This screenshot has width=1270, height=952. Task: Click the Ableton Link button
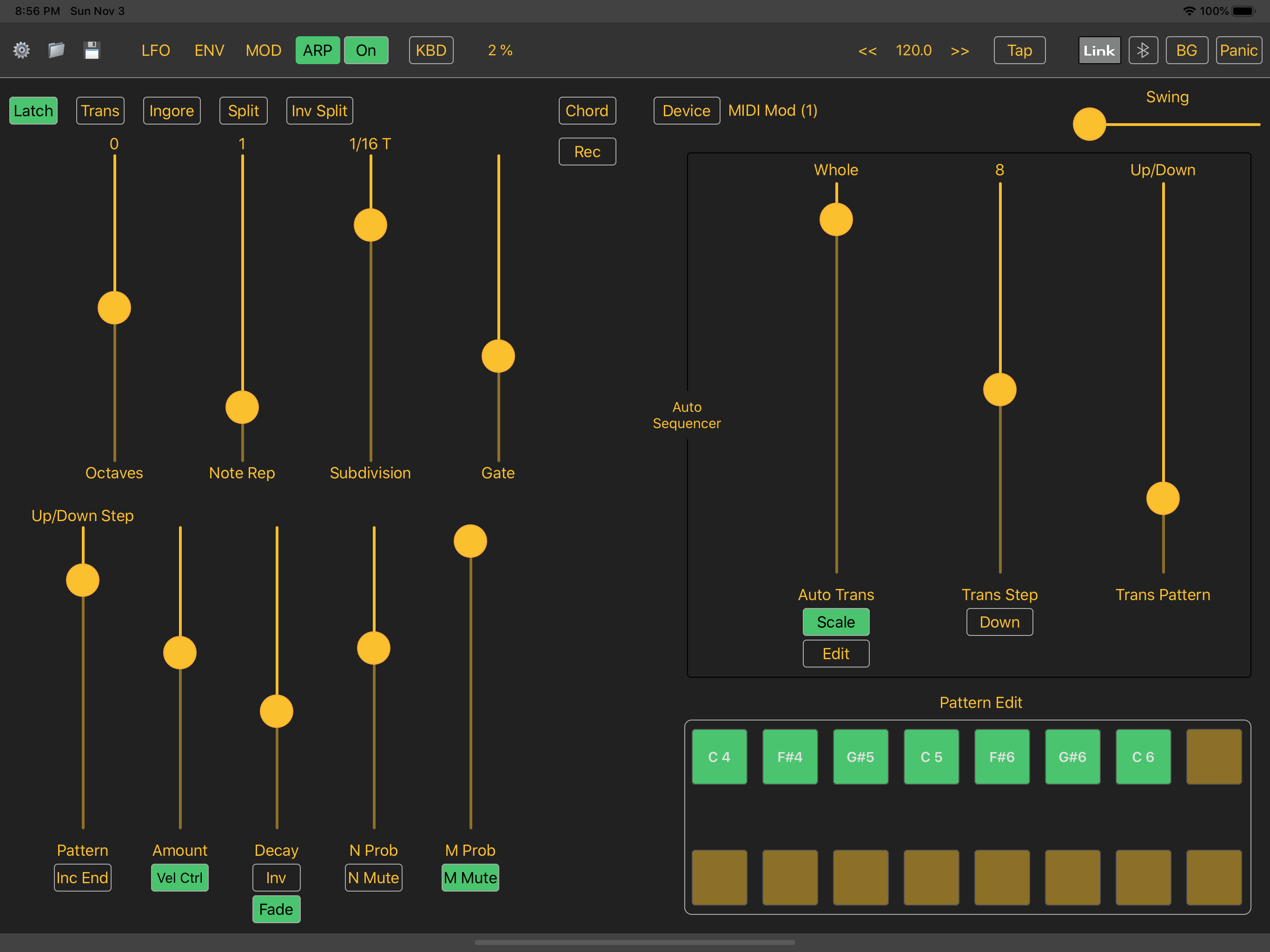[1099, 51]
